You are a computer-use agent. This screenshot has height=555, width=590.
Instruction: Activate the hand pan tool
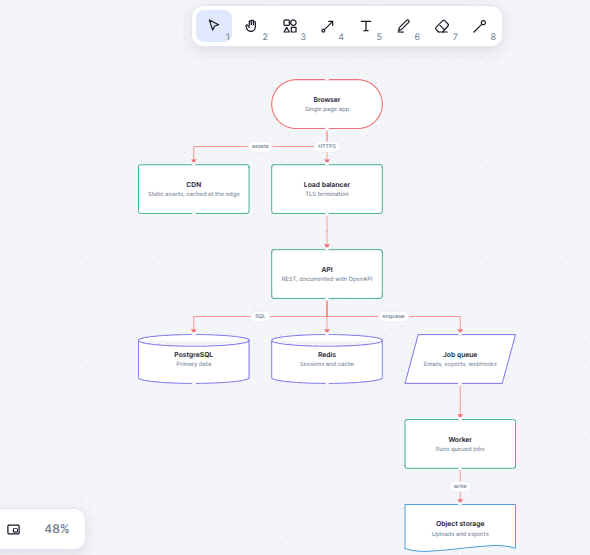point(251,26)
